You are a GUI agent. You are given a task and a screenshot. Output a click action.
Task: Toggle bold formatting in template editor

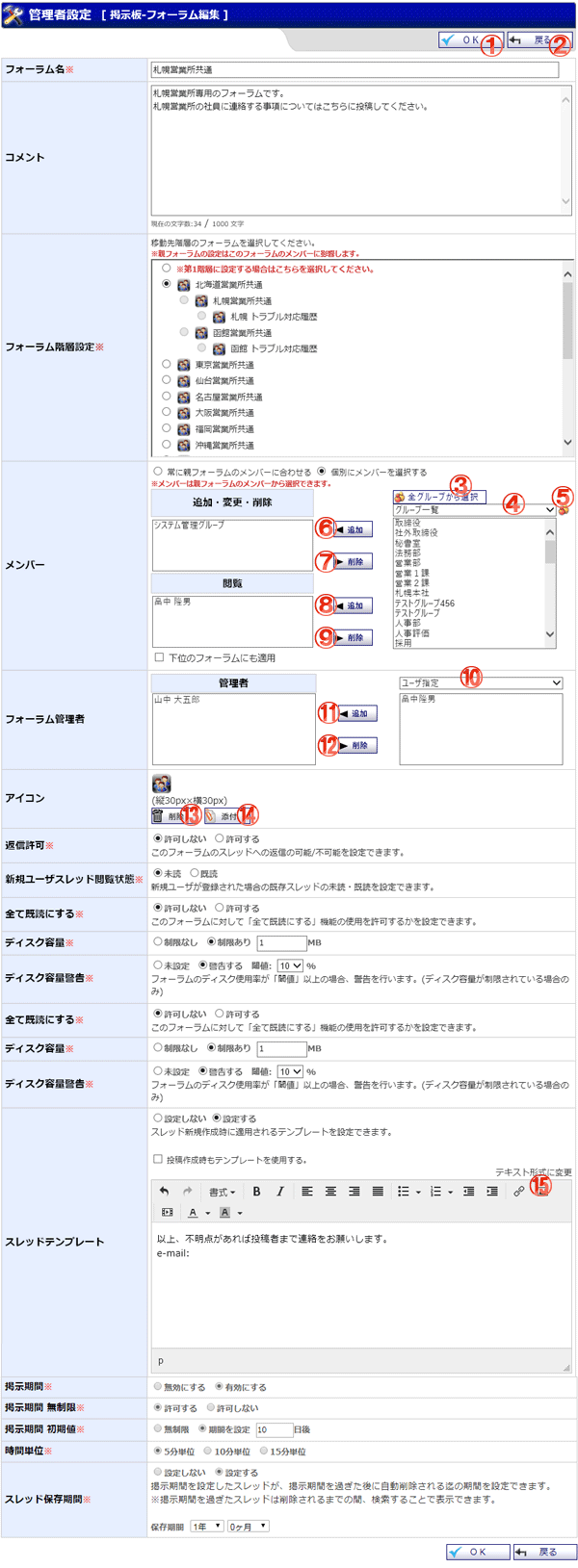coord(256,1192)
